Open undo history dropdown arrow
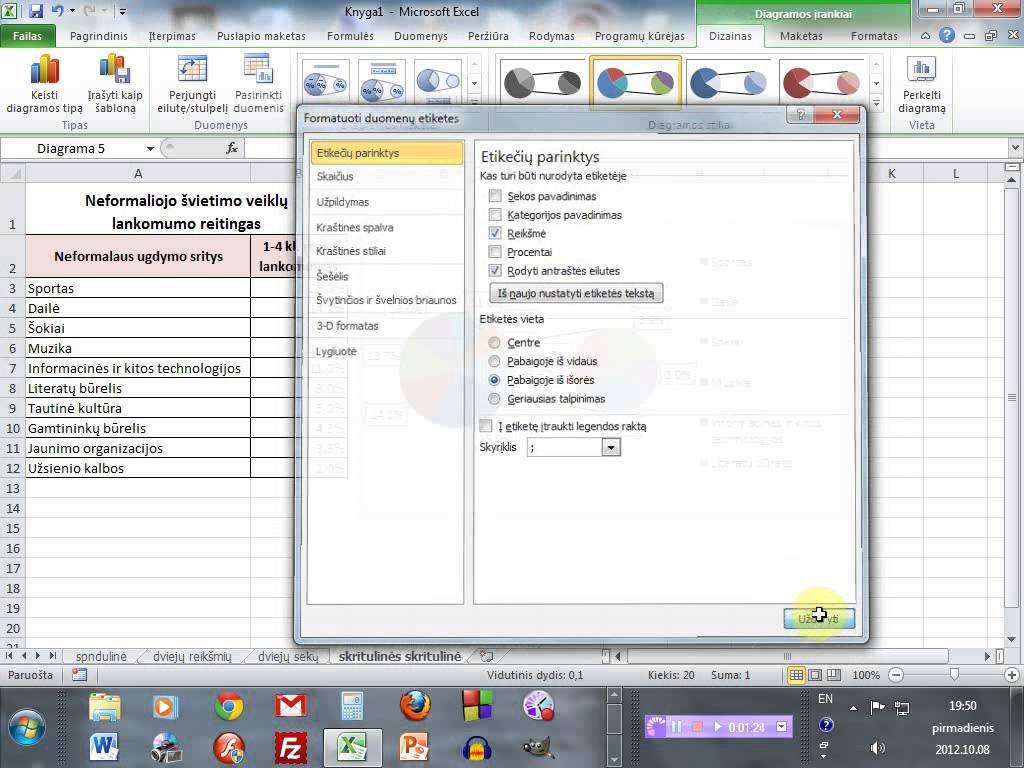The image size is (1024, 768). click(x=72, y=11)
